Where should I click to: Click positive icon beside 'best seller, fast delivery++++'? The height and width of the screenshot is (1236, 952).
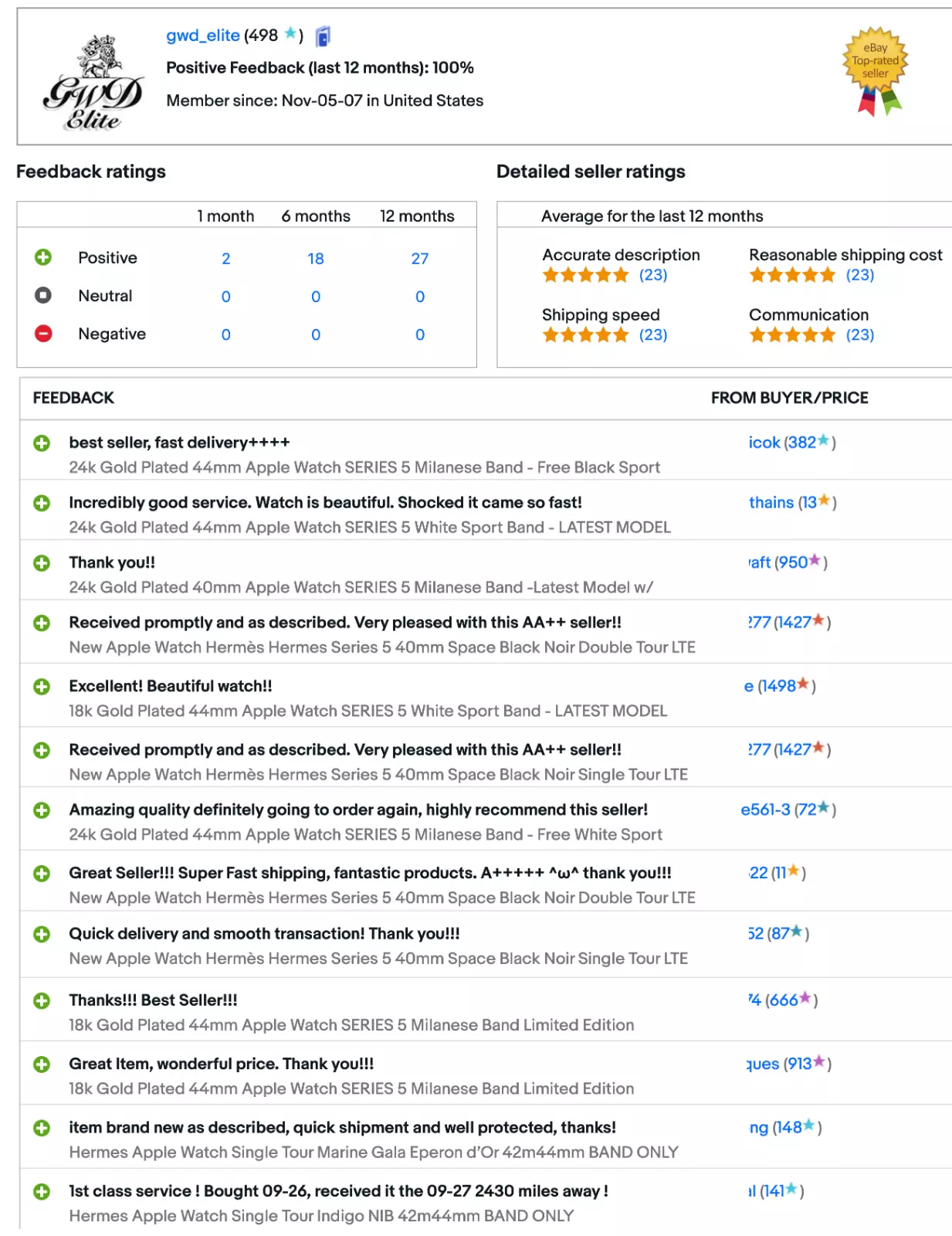pos(42,443)
